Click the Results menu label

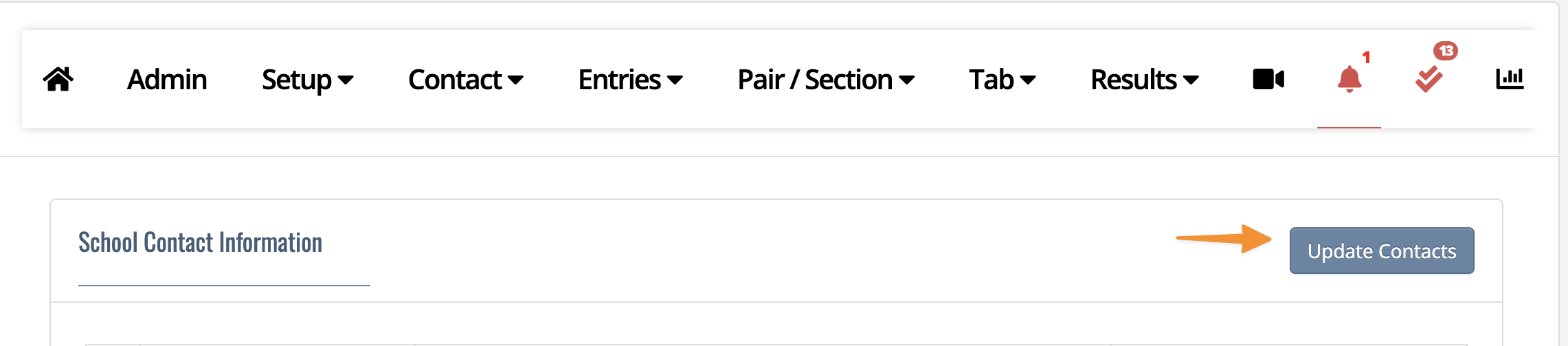click(x=1134, y=80)
